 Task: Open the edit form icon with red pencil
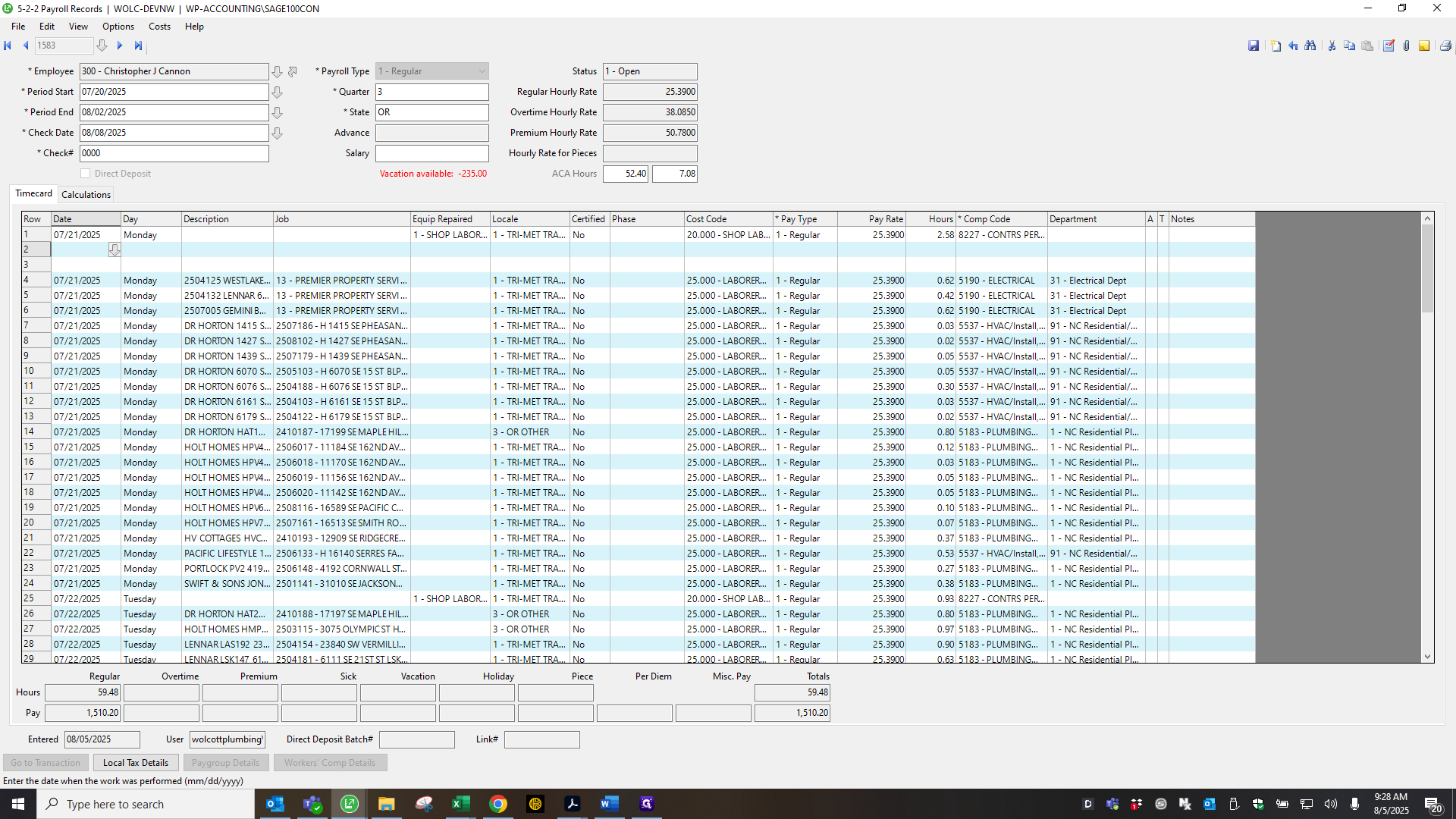pyautogui.click(x=1389, y=45)
